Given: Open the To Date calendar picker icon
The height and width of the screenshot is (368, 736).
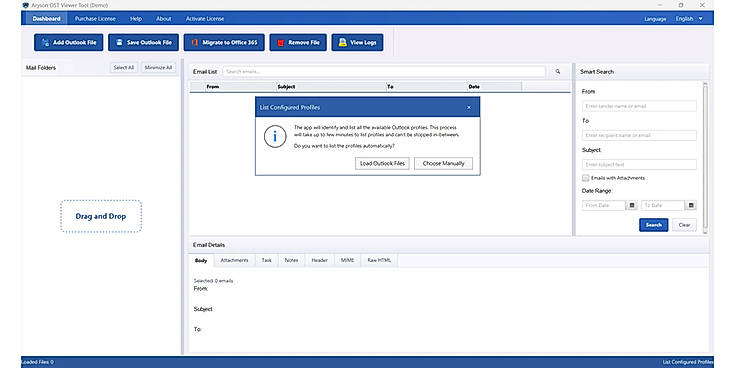Looking at the screenshot, I should click(691, 206).
